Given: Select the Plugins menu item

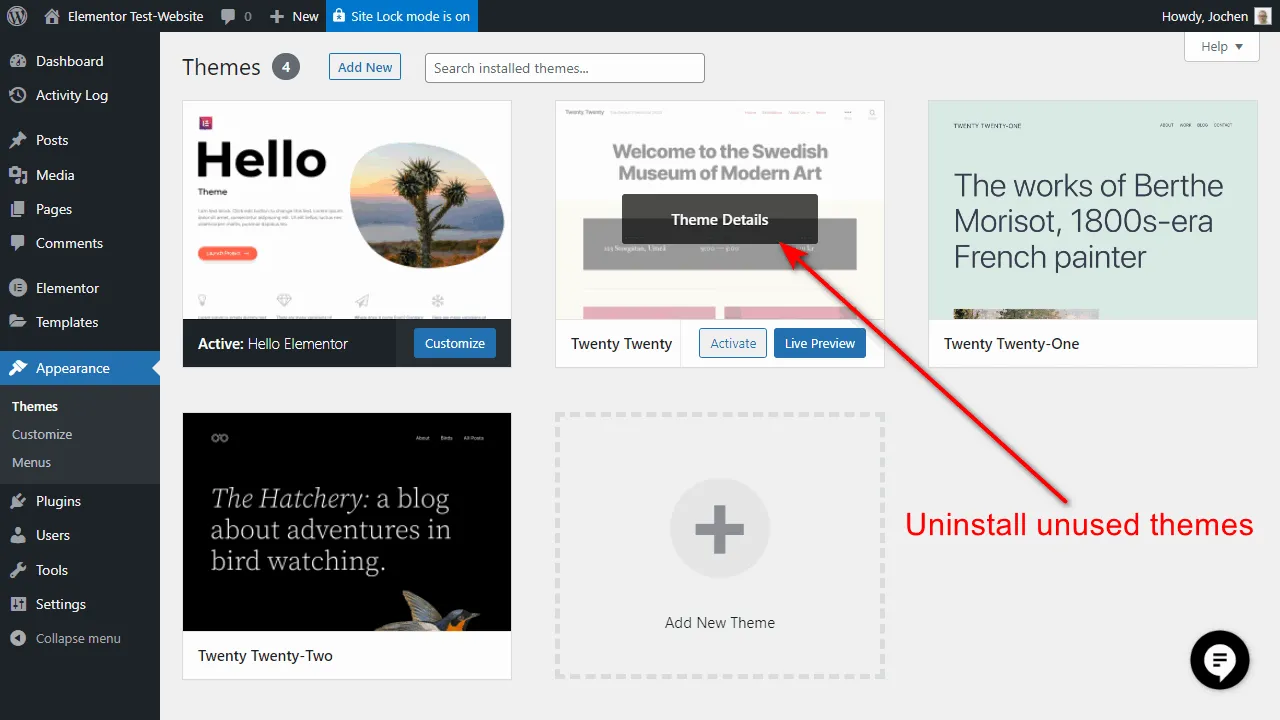Looking at the screenshot, I should pos(80,501).
